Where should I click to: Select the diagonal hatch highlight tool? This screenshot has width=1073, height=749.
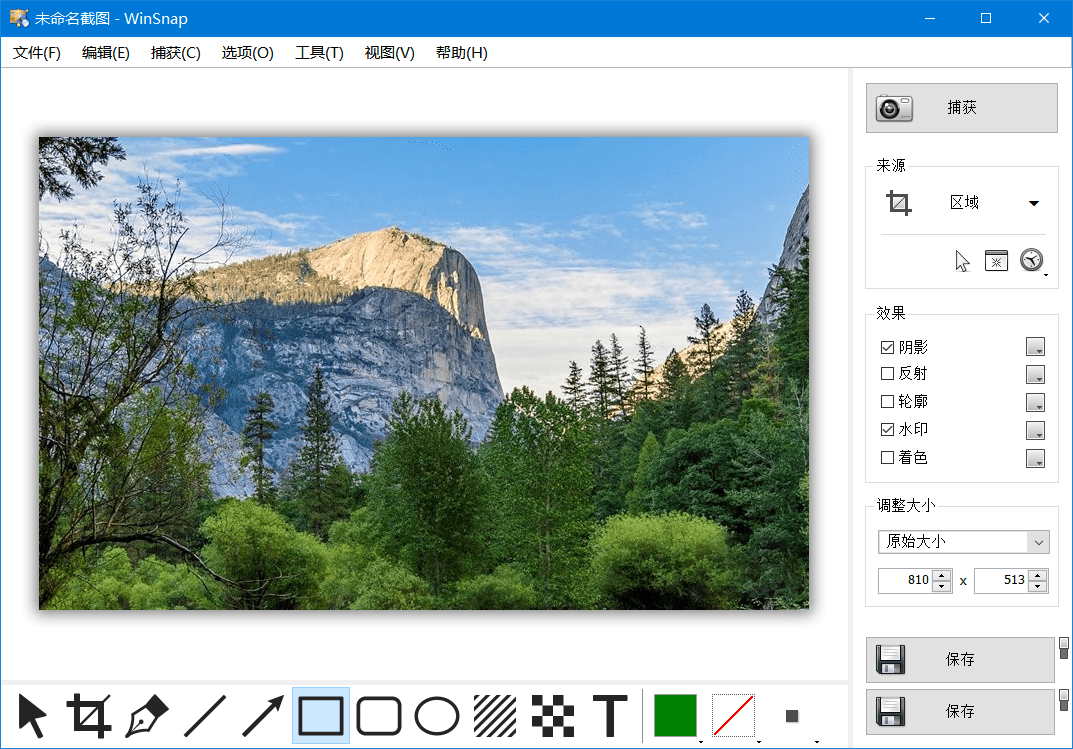click(495, 715)
